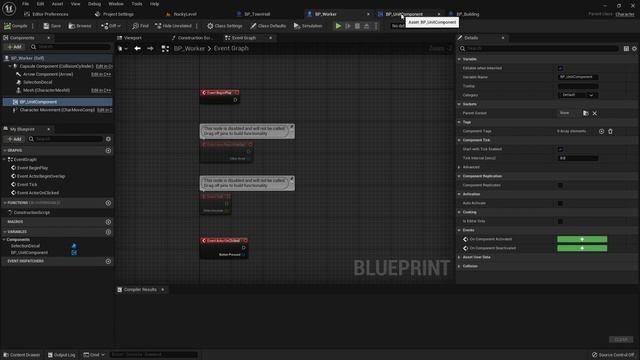Remove all Component Tags with trash icon

coord(610,131)
